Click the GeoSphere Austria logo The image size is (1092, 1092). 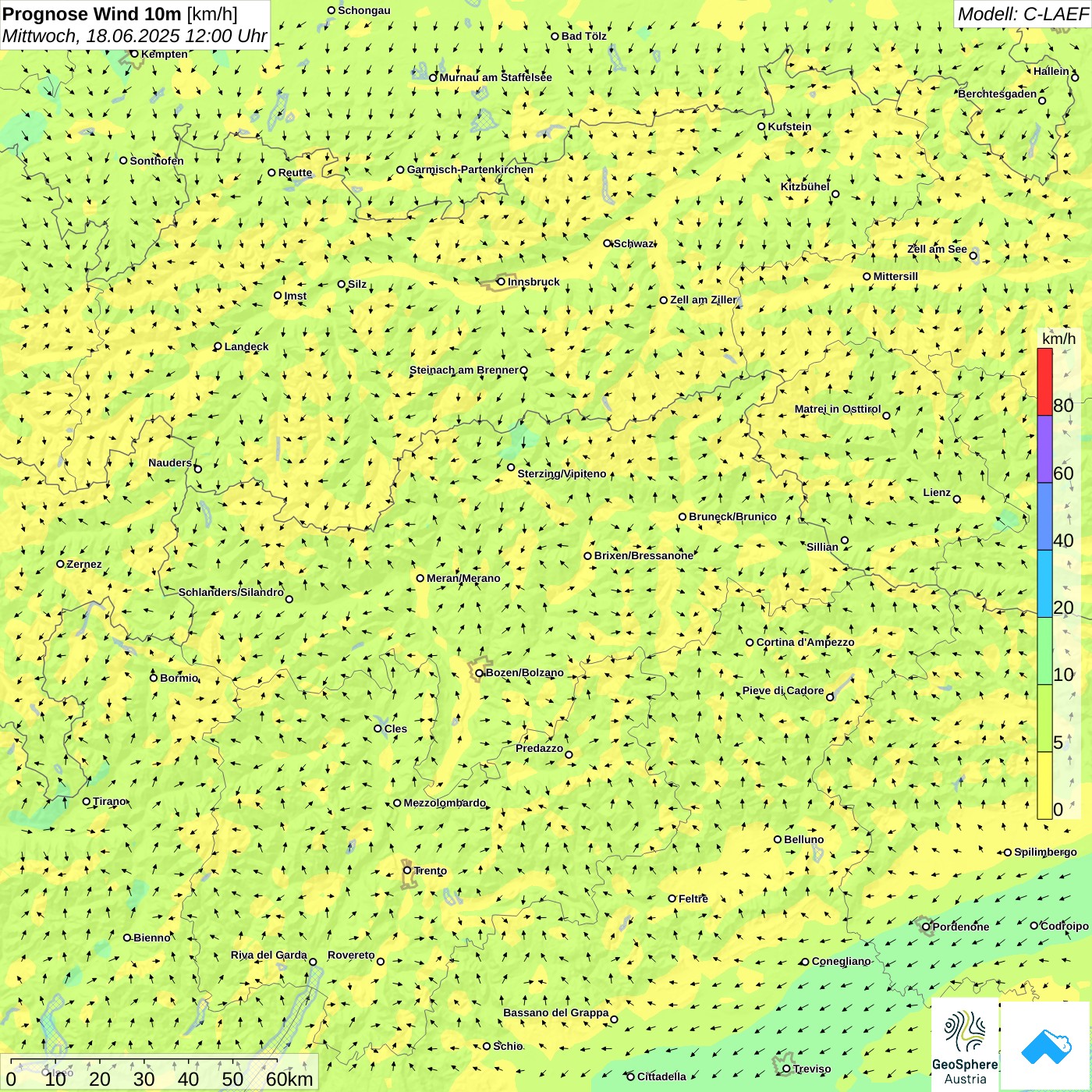point(965,1046)
